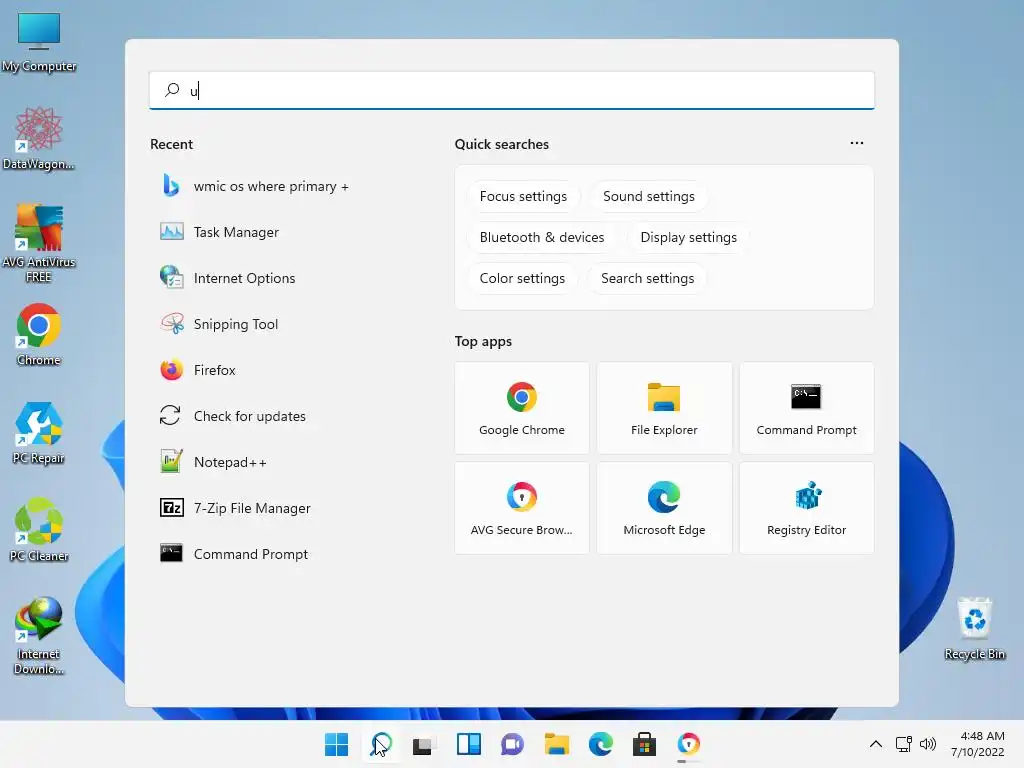1024x768 pixels.
Task: Select the Chrome desktop shortcut
Action: tap(39, 334)
